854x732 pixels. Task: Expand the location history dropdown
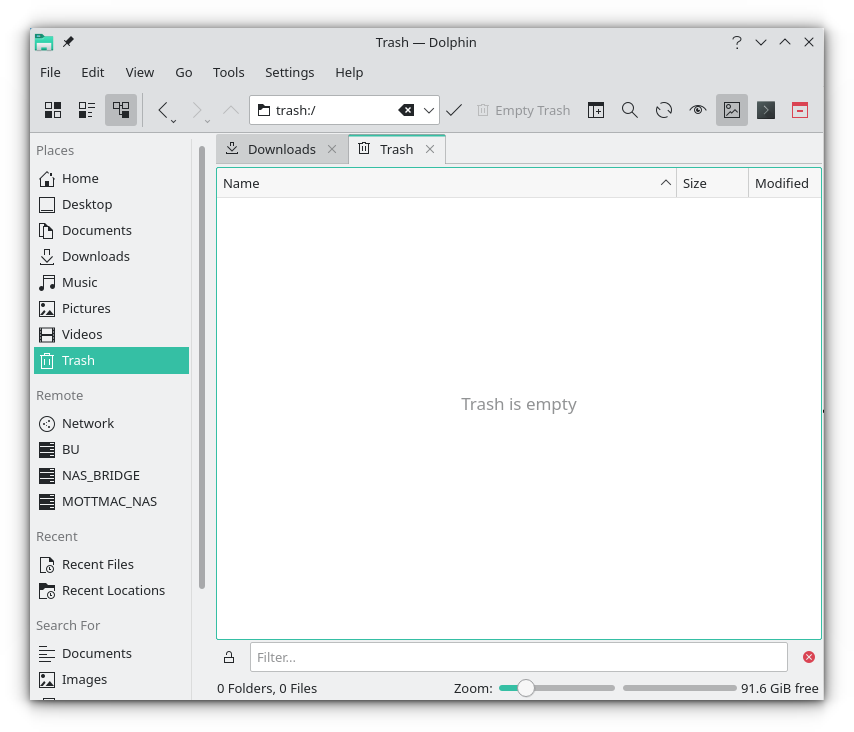(429, 110)
